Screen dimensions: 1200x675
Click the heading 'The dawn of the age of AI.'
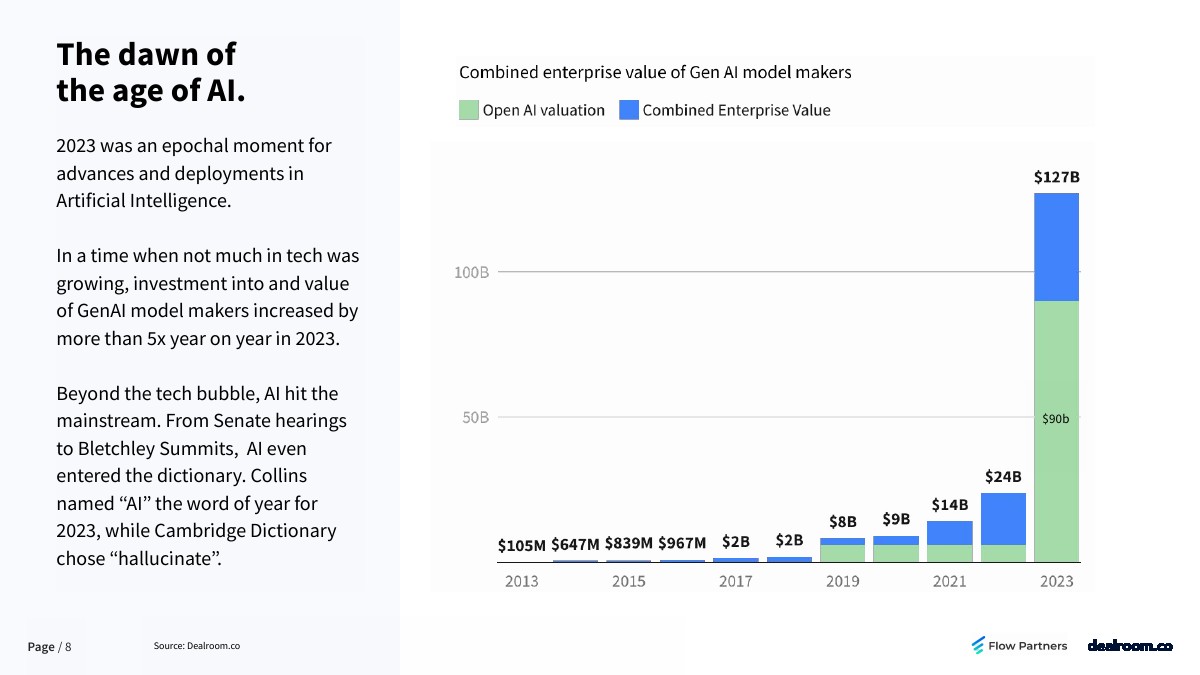[x=151, y=72]
